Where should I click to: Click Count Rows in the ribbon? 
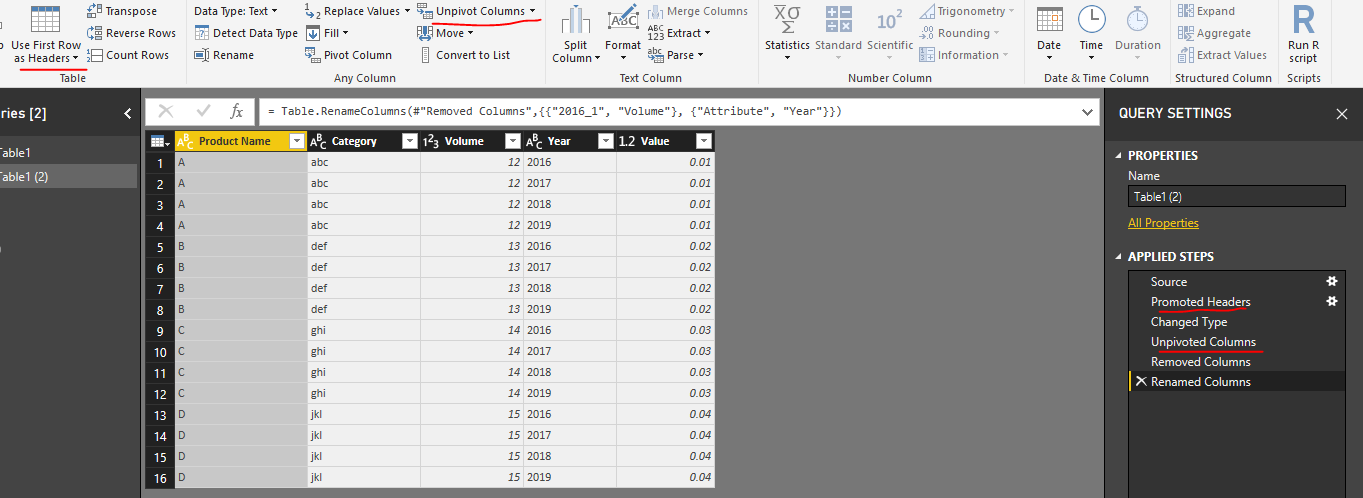click(x=127, y=55)
